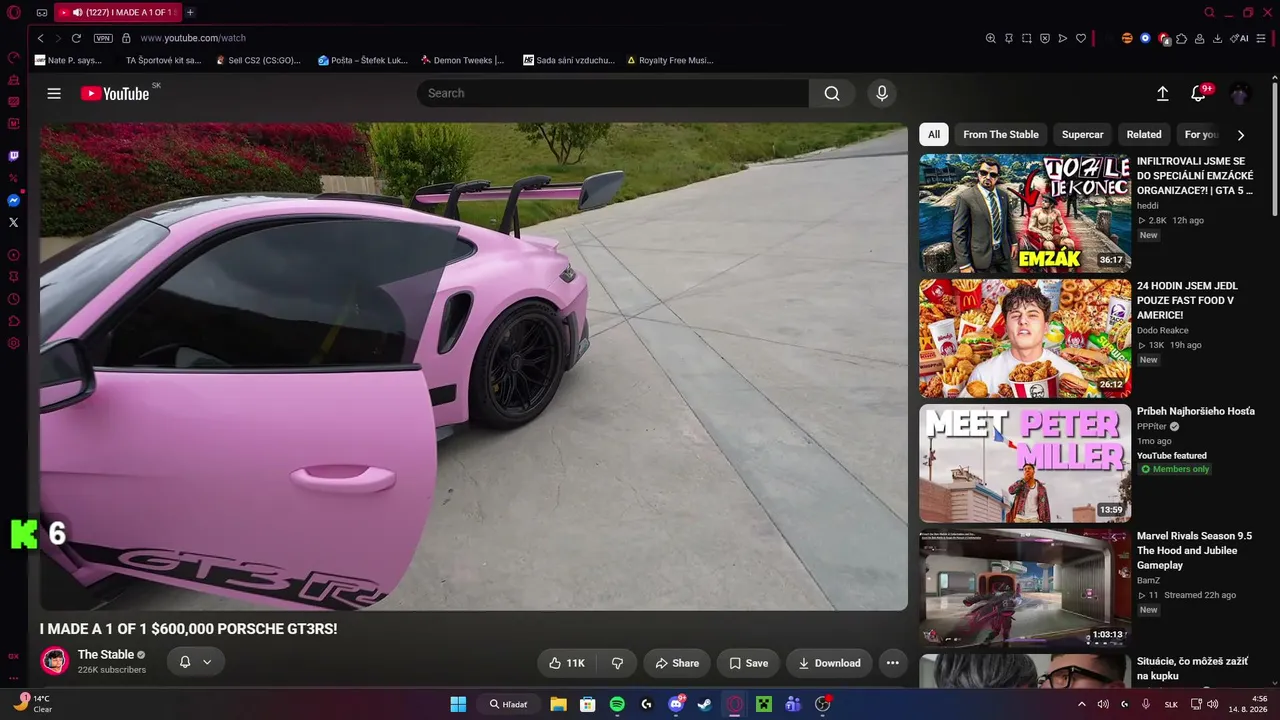1280x720 pixels.
Task: Select the From The Stable chip
Action: pyautogui.click(x=1001, y=135)
